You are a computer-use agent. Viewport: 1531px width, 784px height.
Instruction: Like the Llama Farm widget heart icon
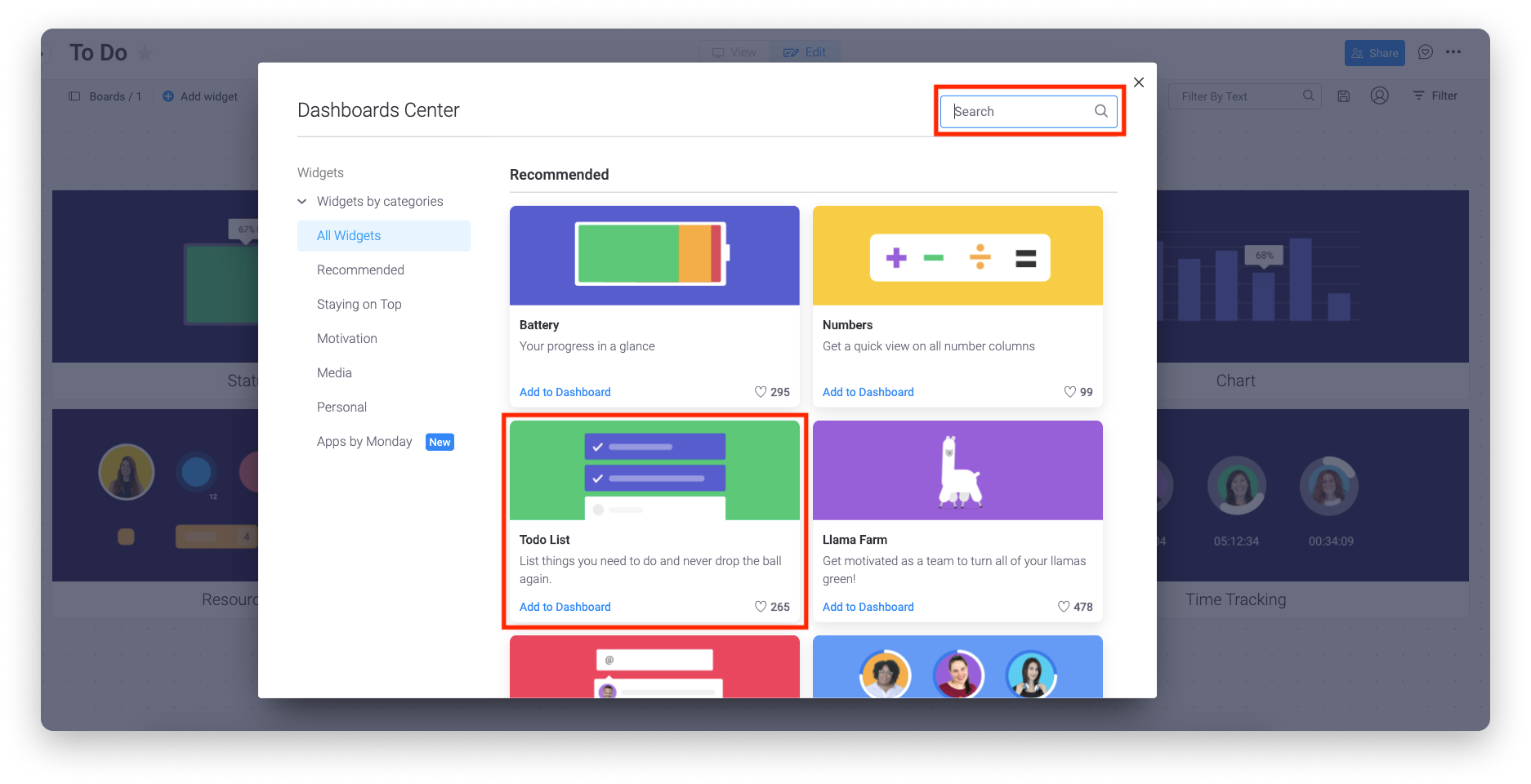click(1064, 607)
